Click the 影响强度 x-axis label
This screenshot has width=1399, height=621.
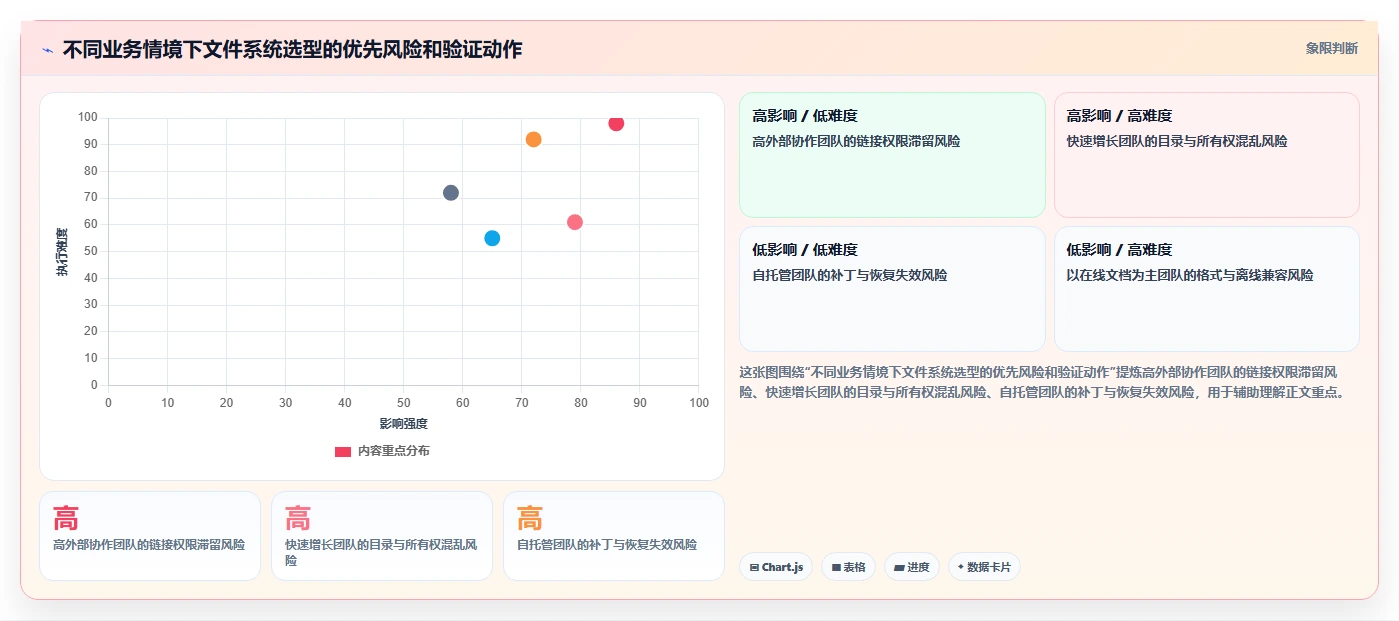click(x=404, y=424)
